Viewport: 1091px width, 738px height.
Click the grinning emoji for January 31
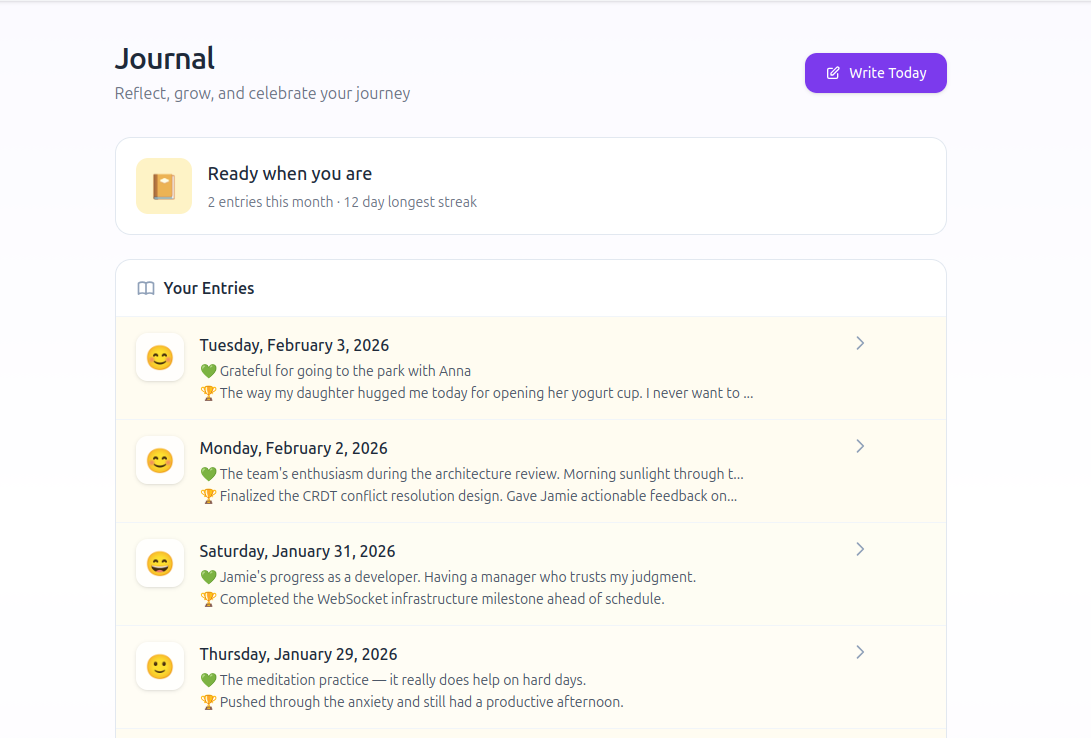160,563
